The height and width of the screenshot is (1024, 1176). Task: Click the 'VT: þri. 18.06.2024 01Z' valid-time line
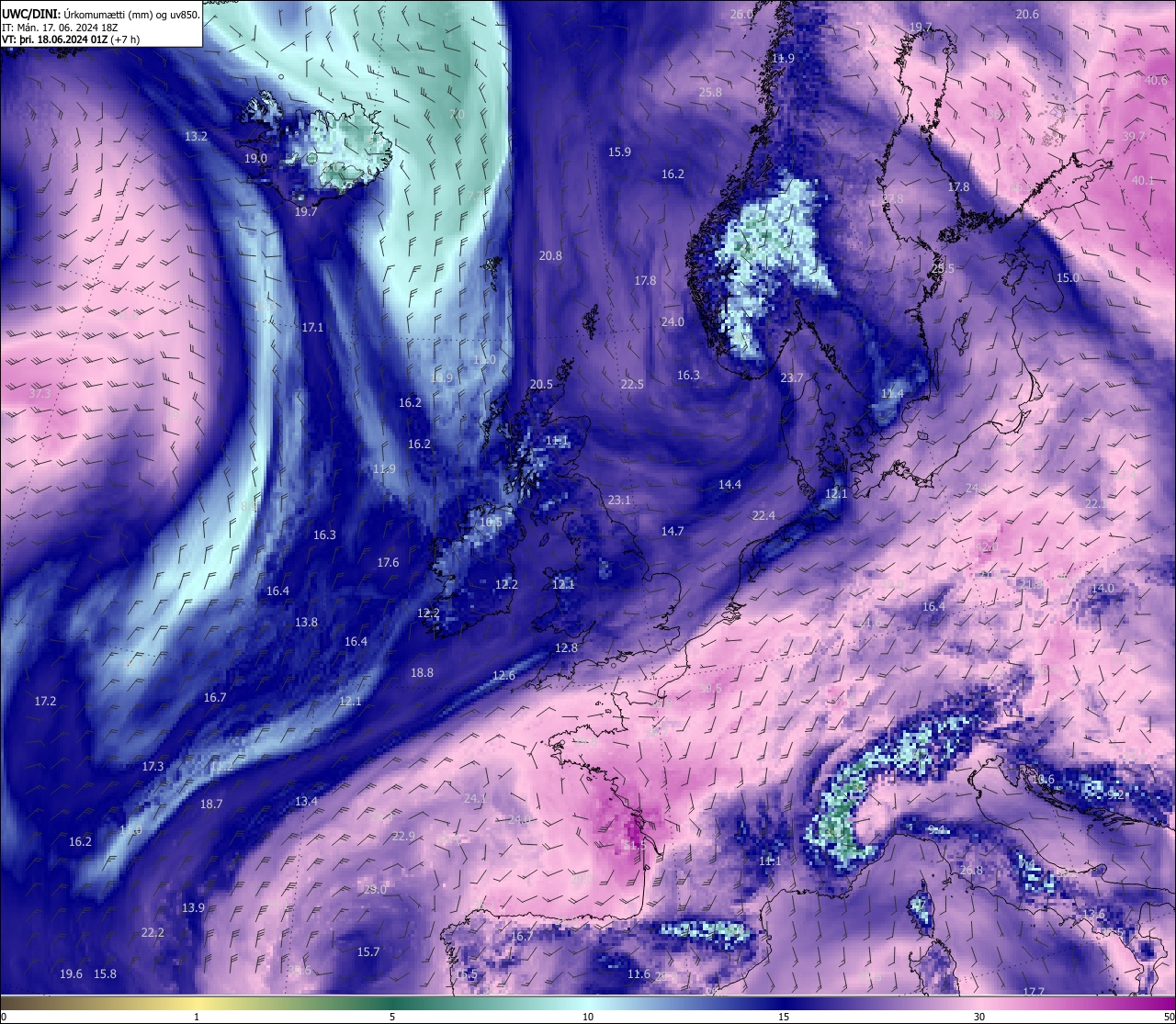click(x=69, y=40)
